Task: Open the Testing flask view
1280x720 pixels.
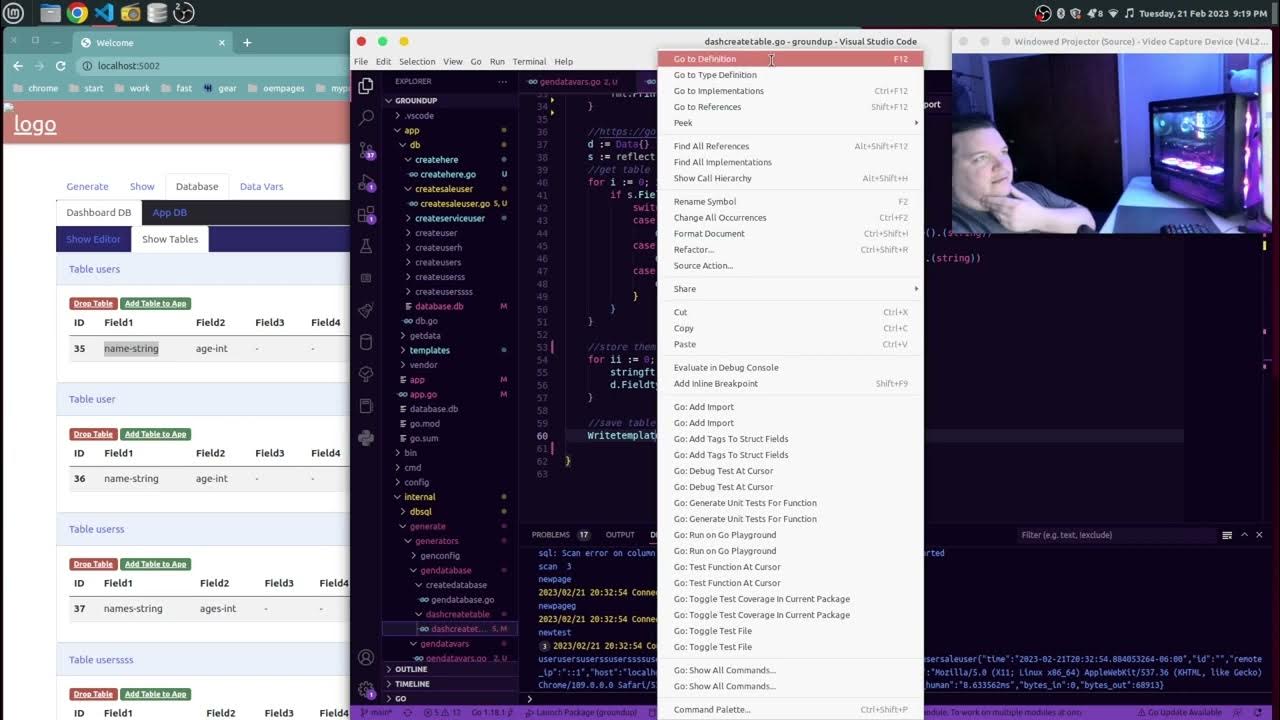Action: click(366, 246)
